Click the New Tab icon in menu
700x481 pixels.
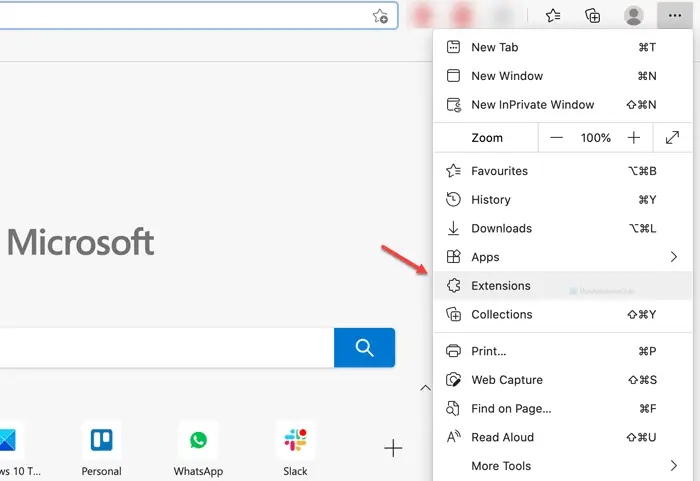(453, 47)
